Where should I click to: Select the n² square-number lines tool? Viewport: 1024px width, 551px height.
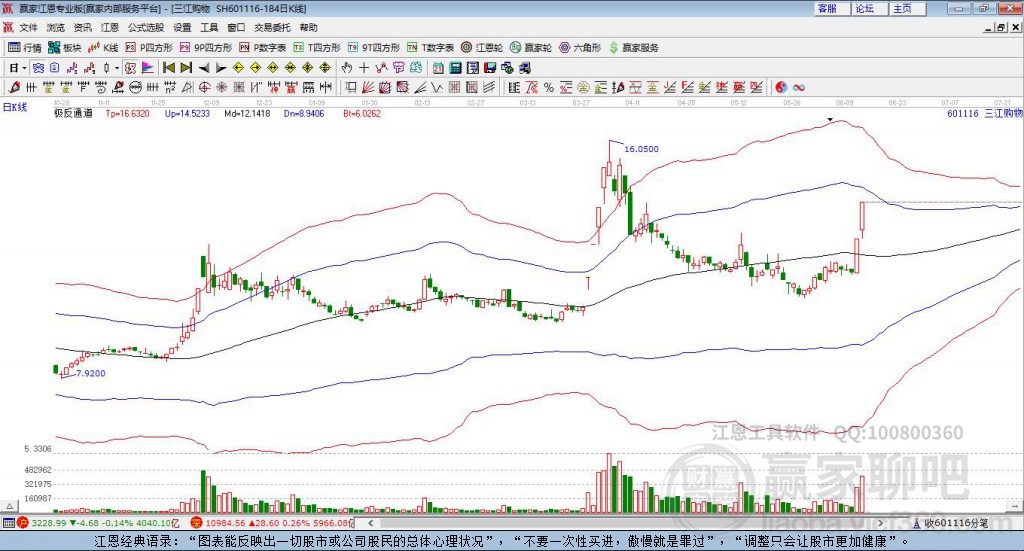point(170,87)
